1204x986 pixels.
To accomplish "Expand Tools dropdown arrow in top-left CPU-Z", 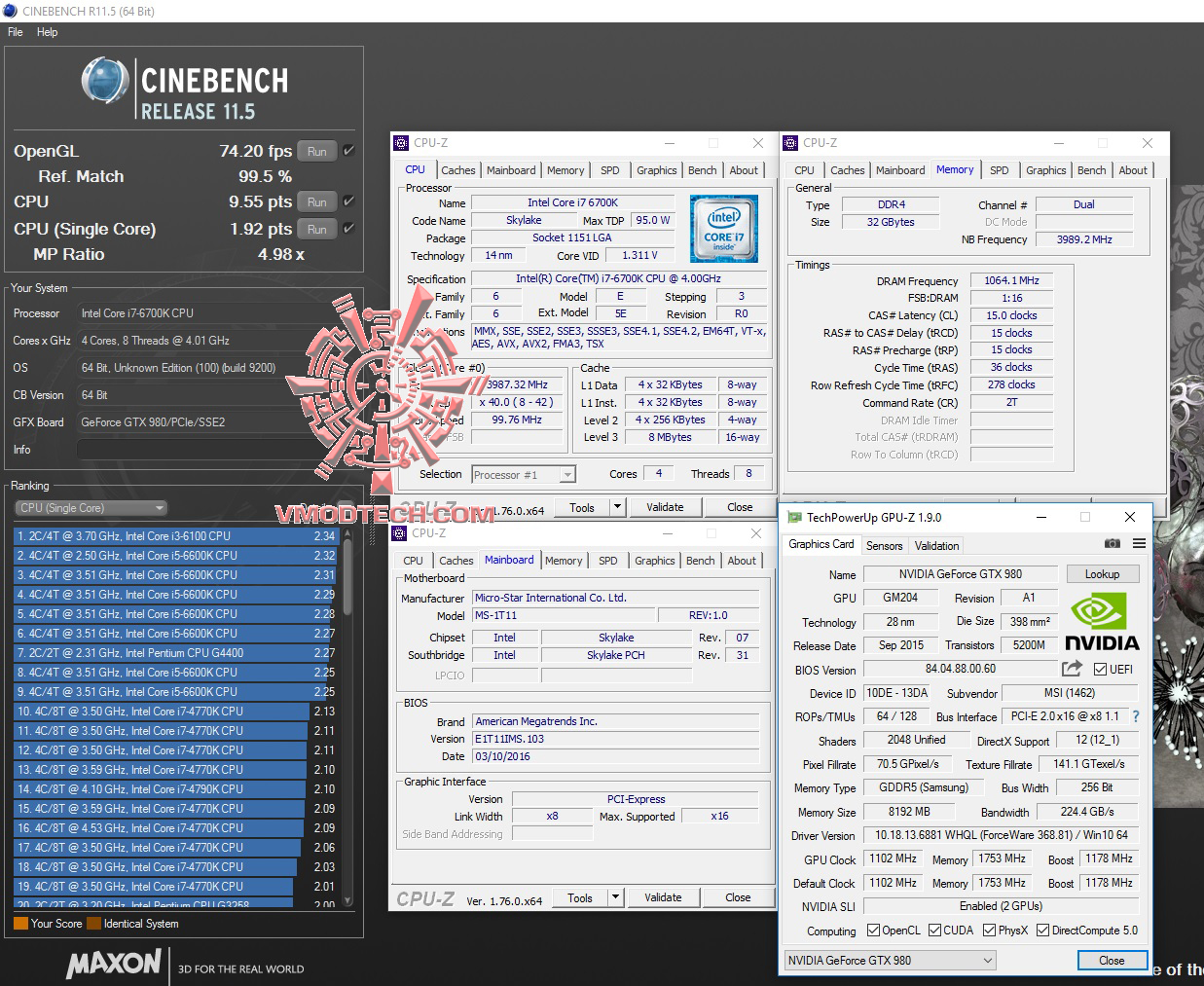I will (x=617, y=507).
